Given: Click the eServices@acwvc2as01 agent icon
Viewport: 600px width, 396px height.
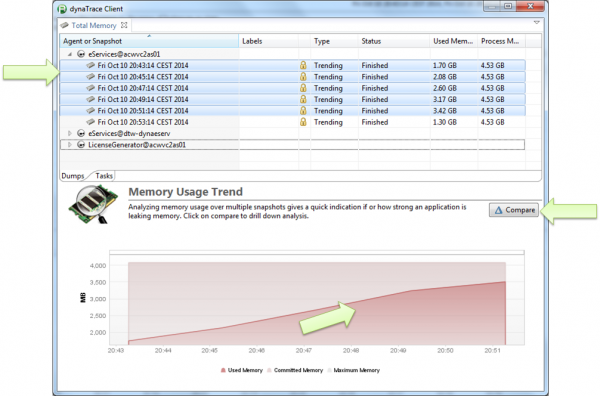Looking at the screenshot, I should [x=81, y=54].
